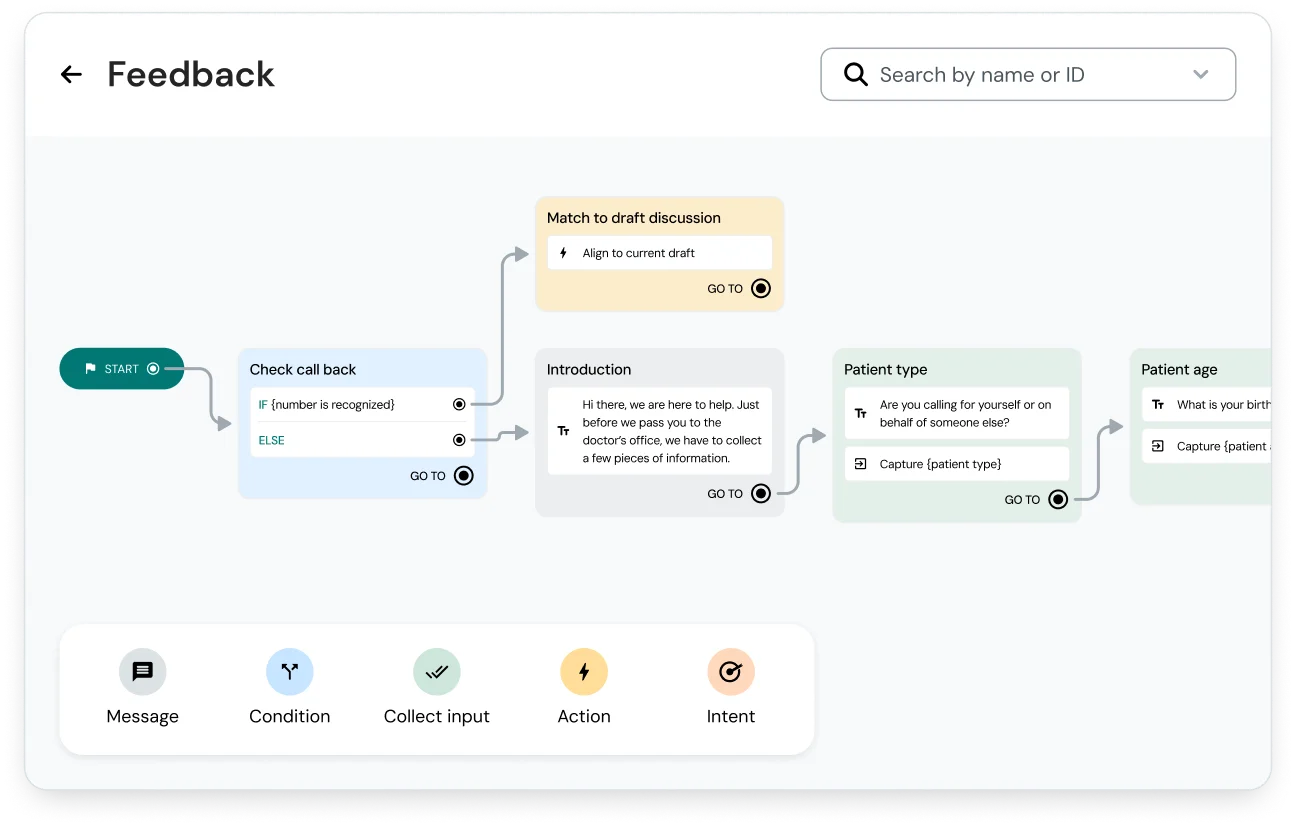Select the Action node type icon

(584, 672)
